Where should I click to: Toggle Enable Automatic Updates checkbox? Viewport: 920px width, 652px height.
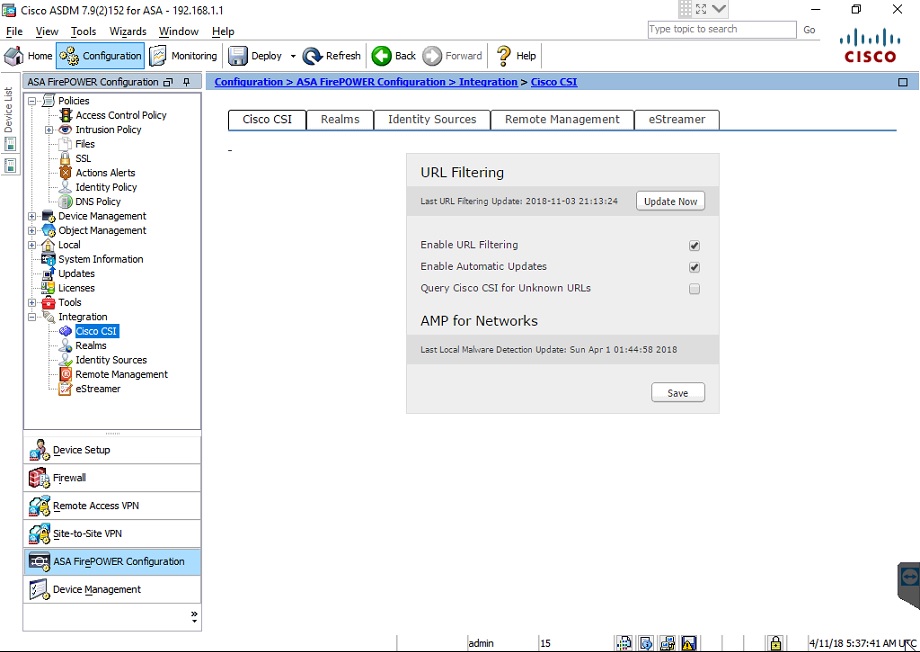(x=694, y=267)
